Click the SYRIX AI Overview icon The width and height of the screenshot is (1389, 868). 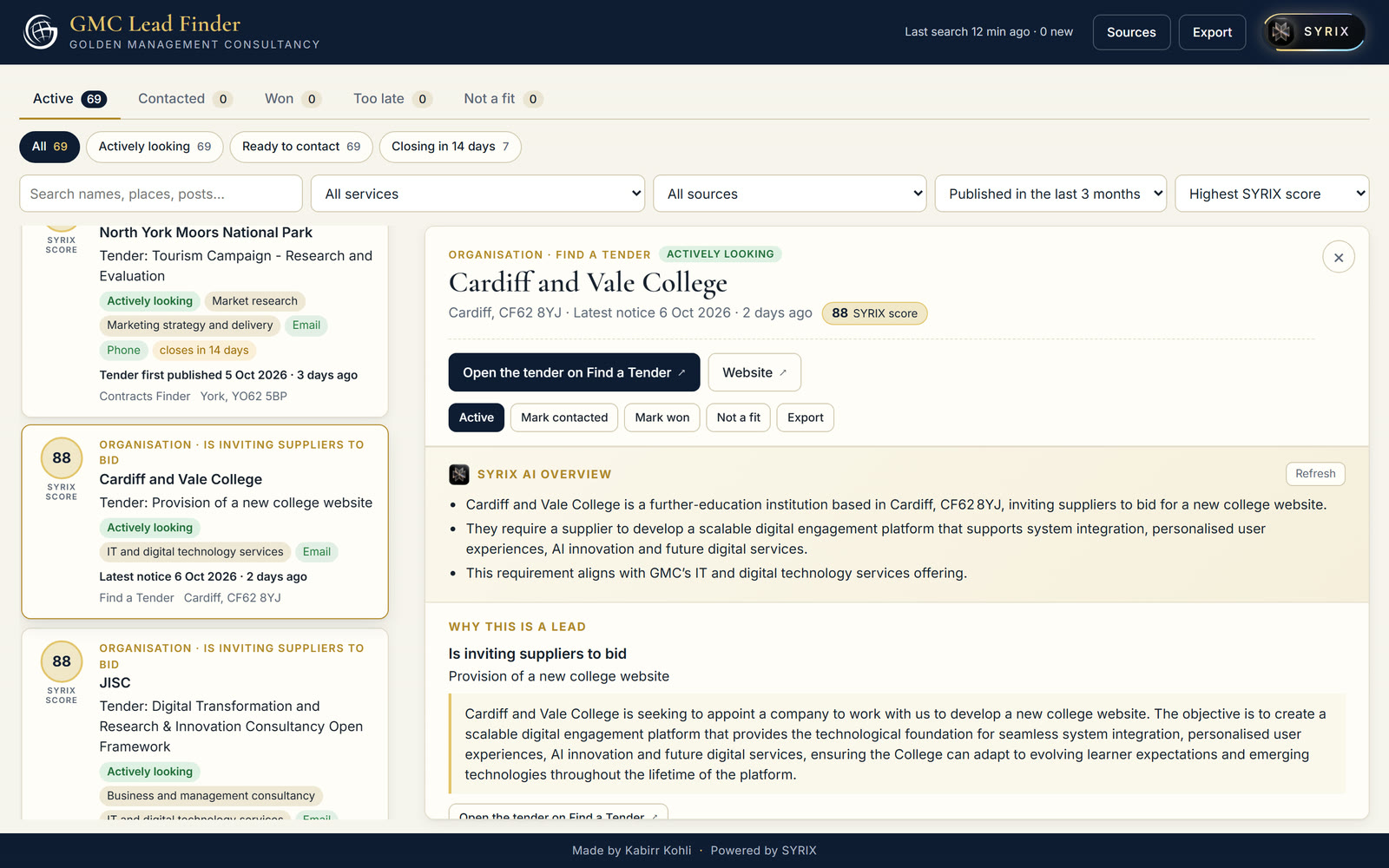point(459,474)
